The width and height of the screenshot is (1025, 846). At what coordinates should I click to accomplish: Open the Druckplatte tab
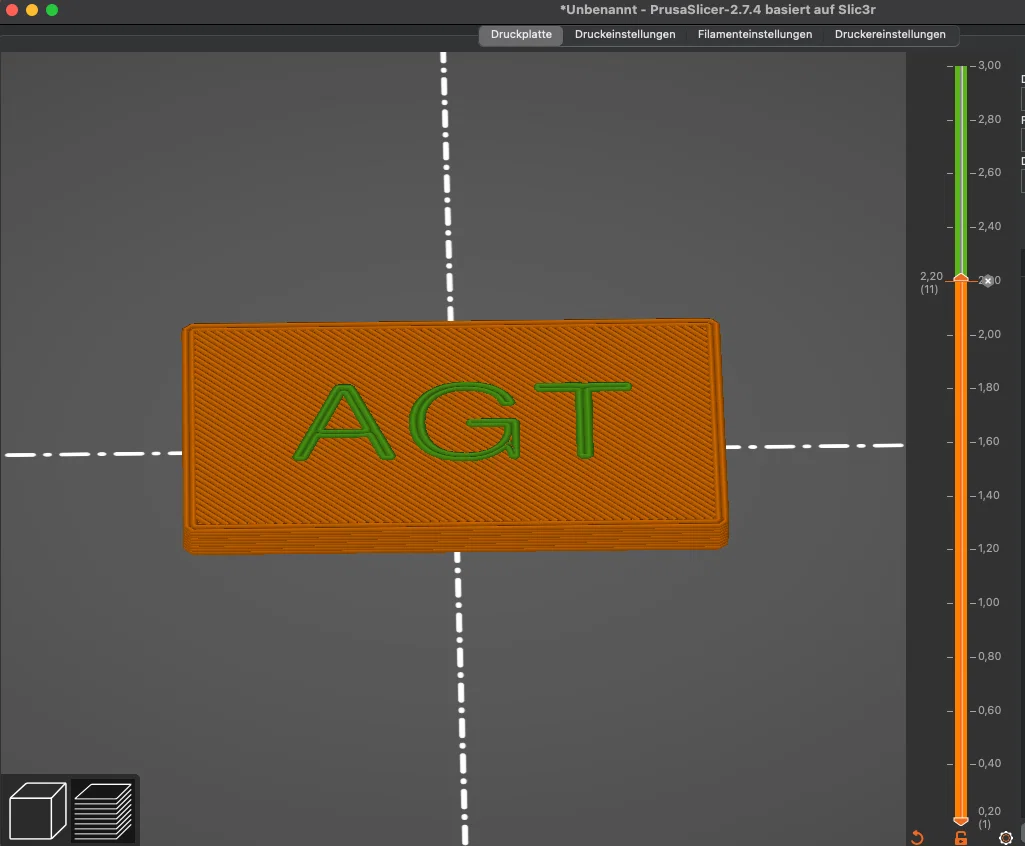(x=521, y=35)
